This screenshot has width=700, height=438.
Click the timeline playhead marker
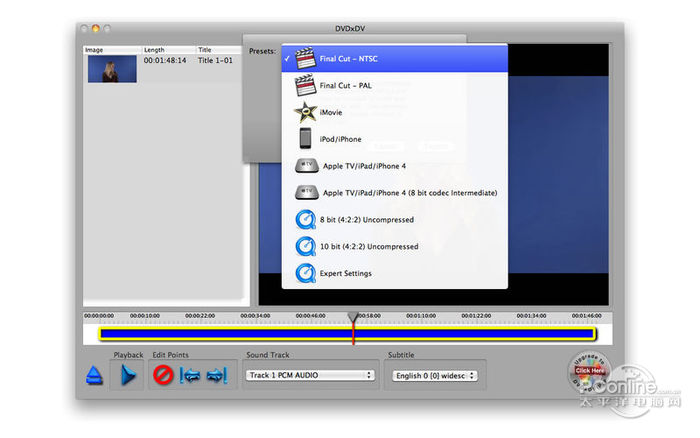click(352, 318)
